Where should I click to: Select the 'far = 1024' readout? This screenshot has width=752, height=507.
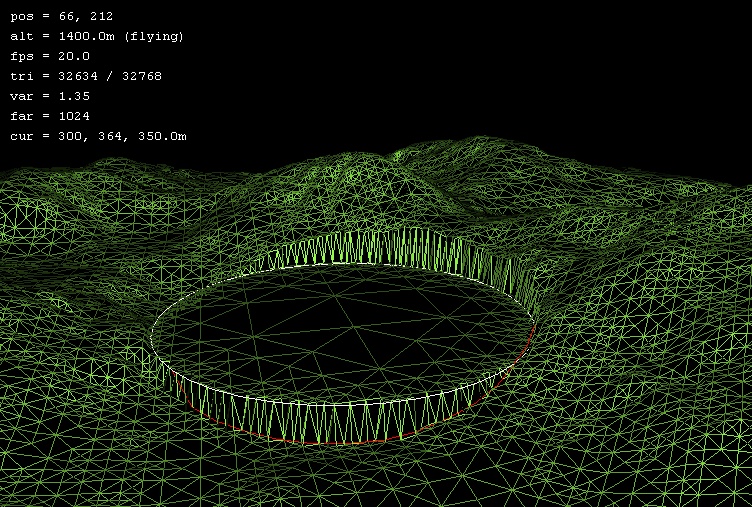(x=50, y=117)
